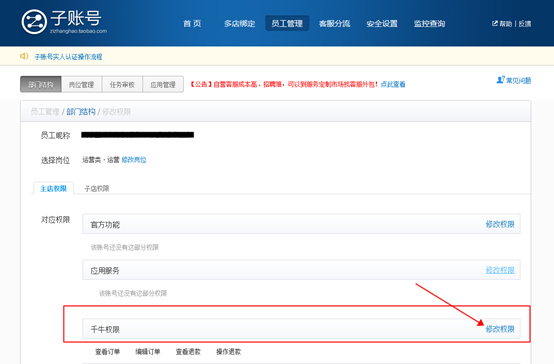The height and width of the screenshot is (364, 554).
Task: Click zizhanghao.taobao.com text under logo
Action: coord(78,31)
